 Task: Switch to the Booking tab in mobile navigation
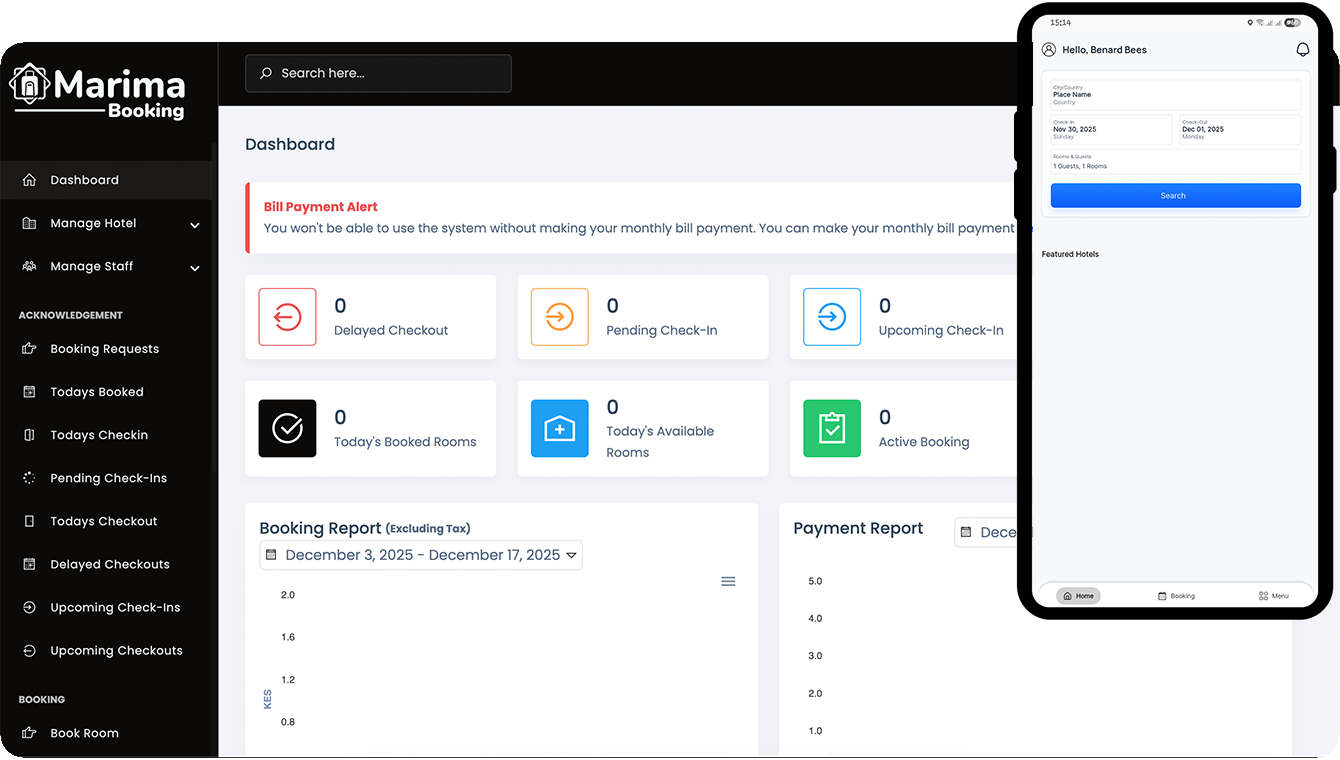click(1178, 595)
